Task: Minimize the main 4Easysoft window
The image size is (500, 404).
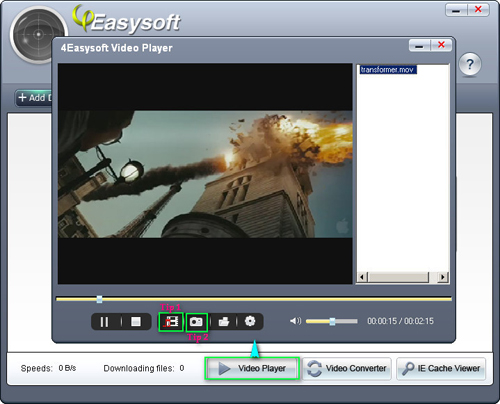Action: [x=456, y=10]
